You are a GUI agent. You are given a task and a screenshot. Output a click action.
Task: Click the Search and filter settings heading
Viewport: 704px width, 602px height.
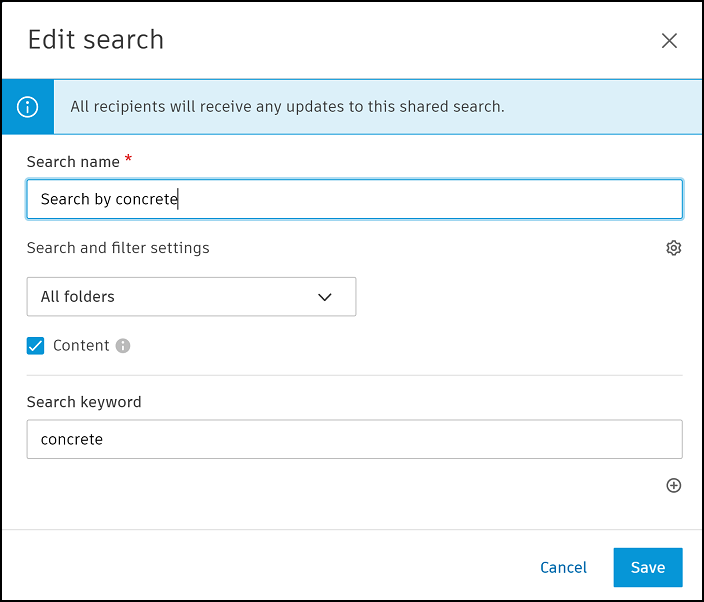coord(118,248)
